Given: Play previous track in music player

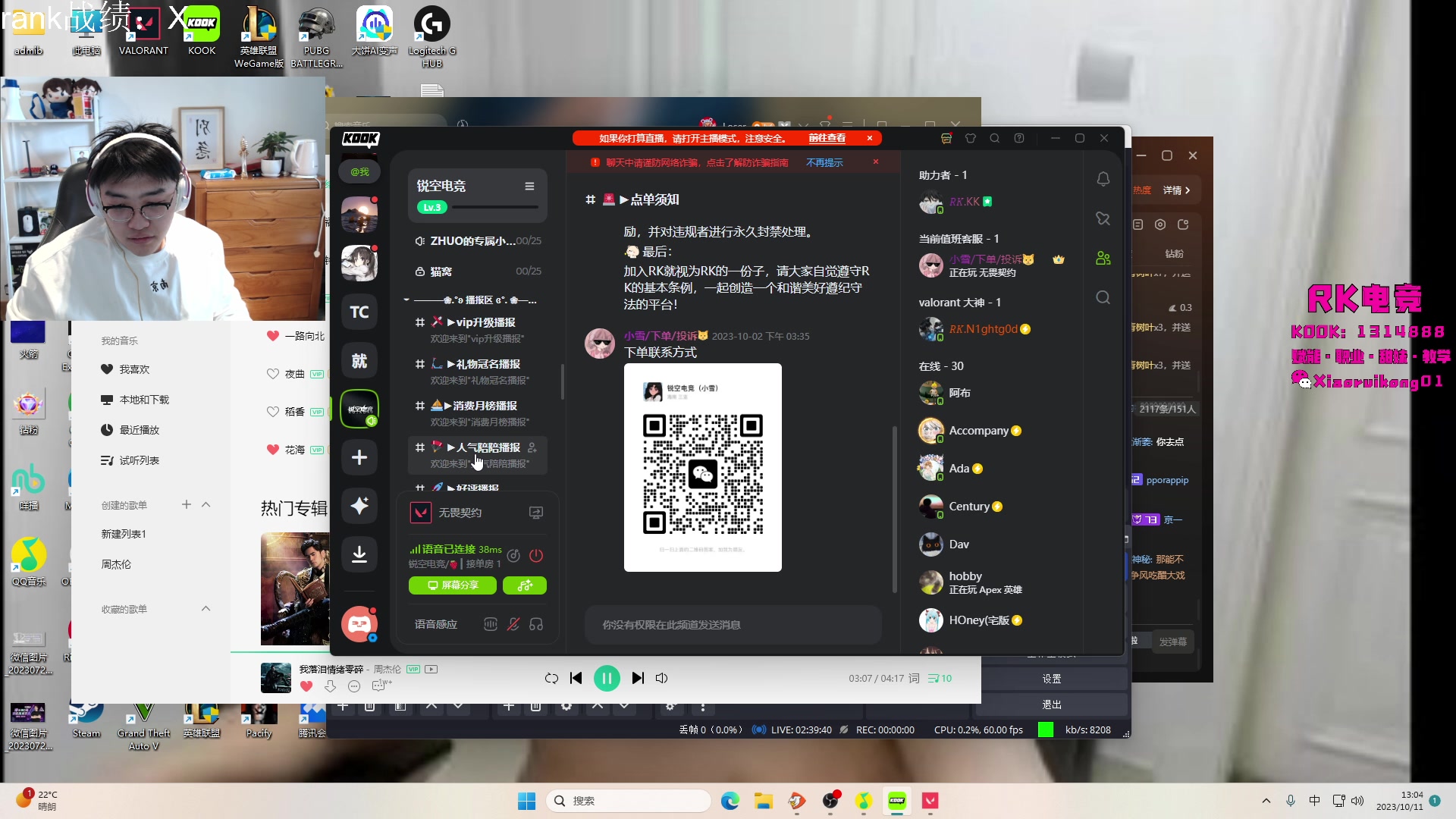Looking at the screenshot, I should (576, 679).
